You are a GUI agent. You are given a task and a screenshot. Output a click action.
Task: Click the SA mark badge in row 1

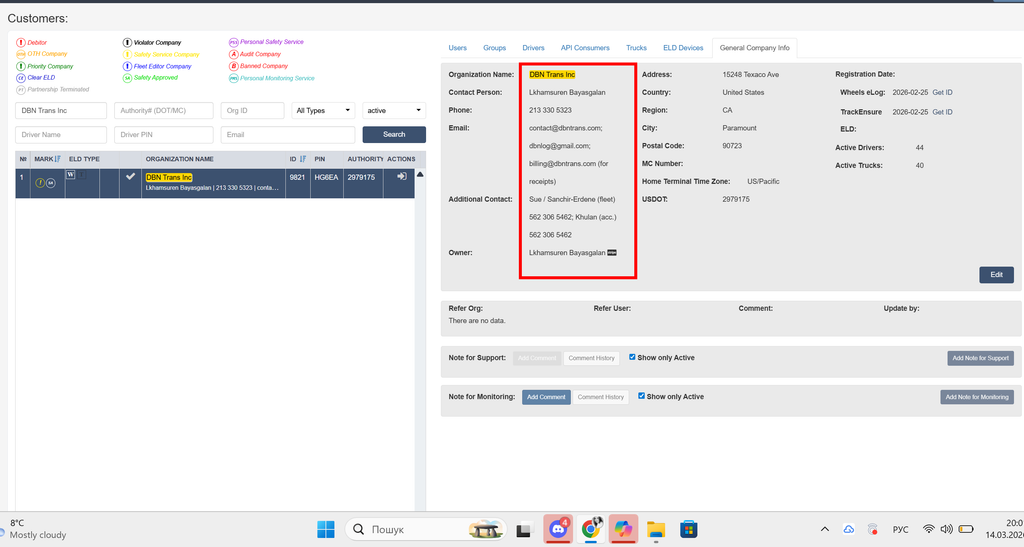pyautogui.click(x=50, y=183)
